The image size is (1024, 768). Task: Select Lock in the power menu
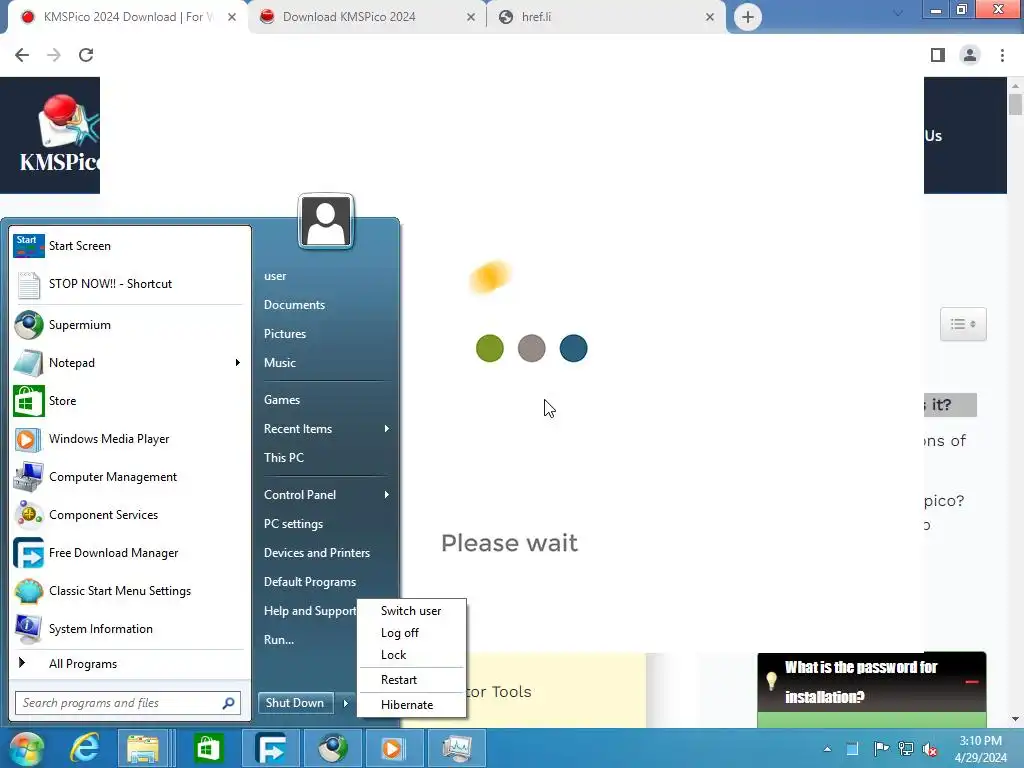pos(412,654)
